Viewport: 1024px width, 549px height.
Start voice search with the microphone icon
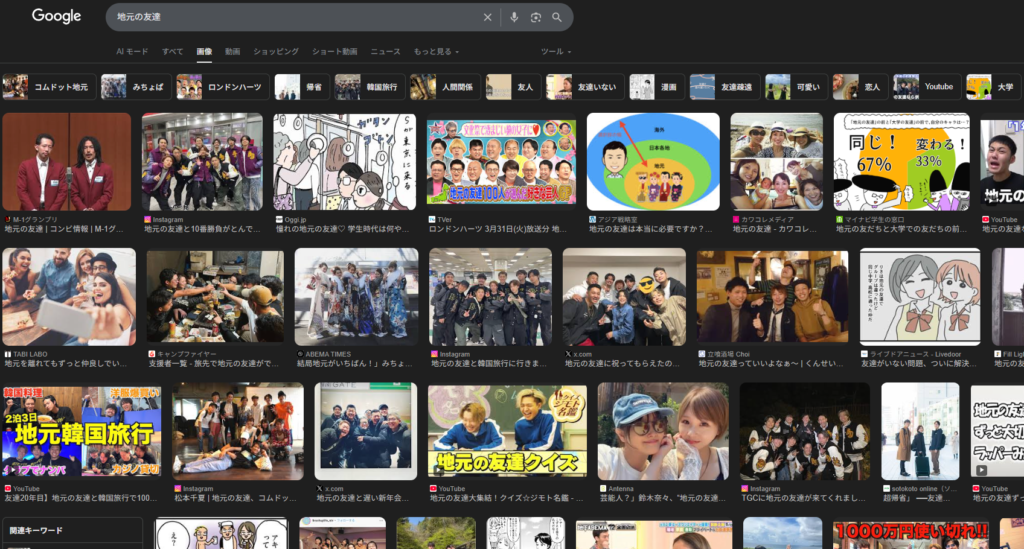pos(514,17)
